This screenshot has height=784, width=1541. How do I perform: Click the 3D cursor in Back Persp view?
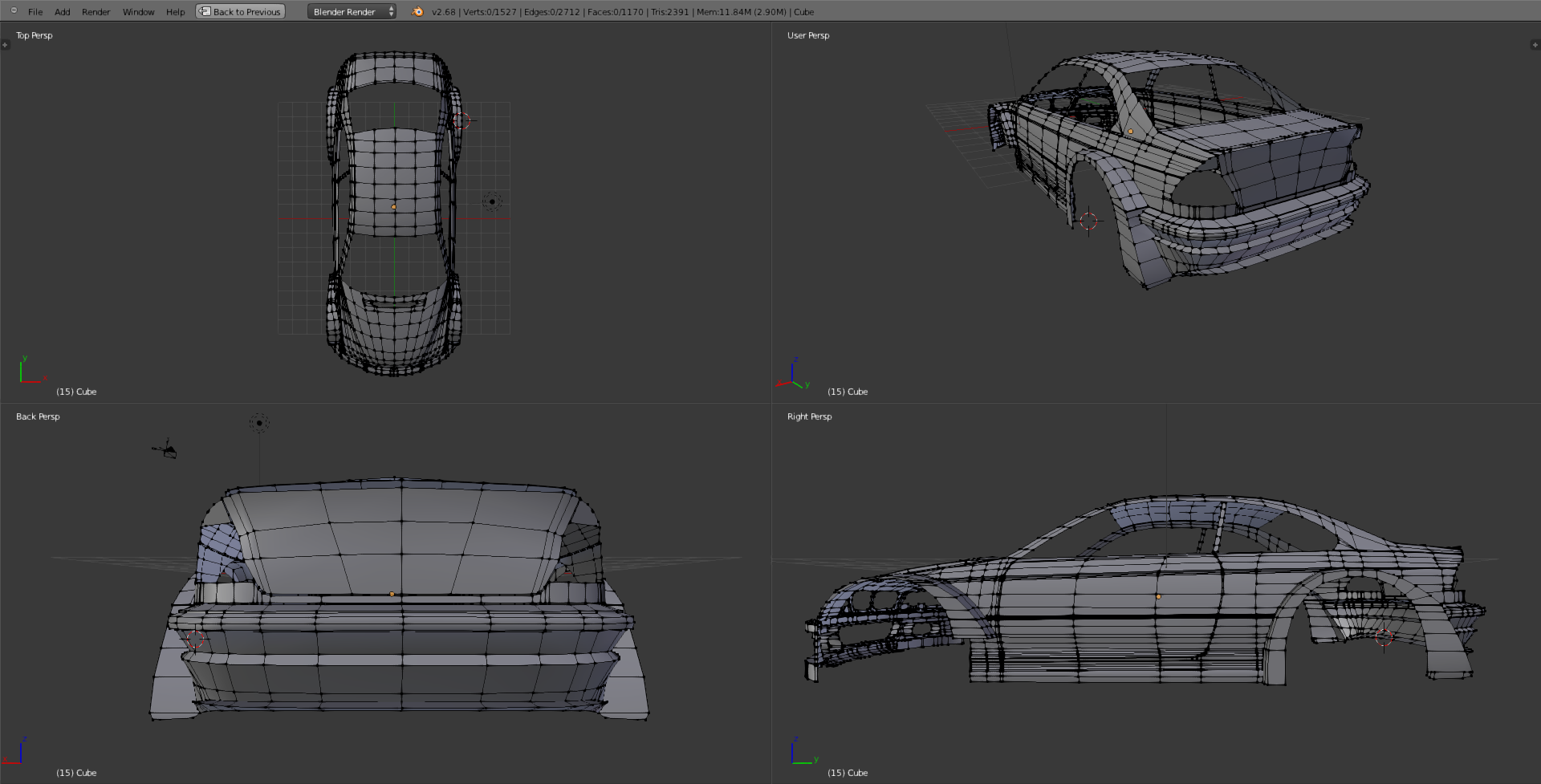(x=197, y=639)
